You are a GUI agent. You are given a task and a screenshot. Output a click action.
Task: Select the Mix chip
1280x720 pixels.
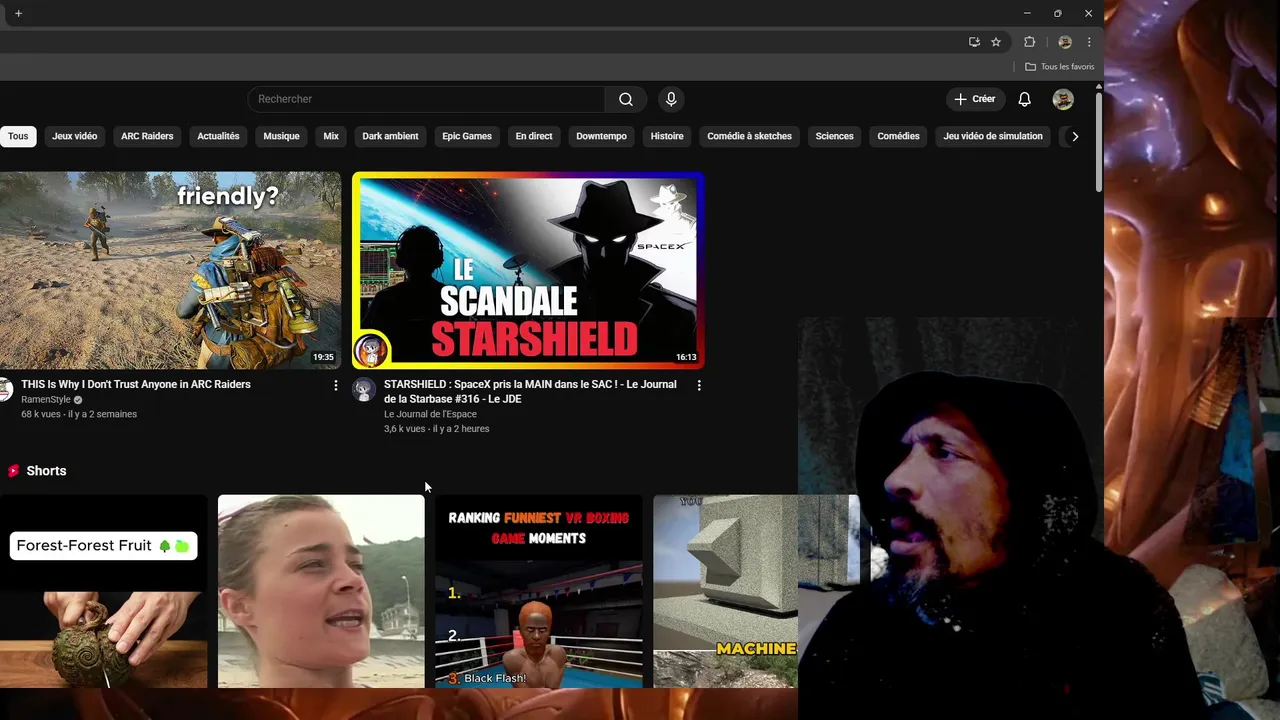(x=331, y=136)
